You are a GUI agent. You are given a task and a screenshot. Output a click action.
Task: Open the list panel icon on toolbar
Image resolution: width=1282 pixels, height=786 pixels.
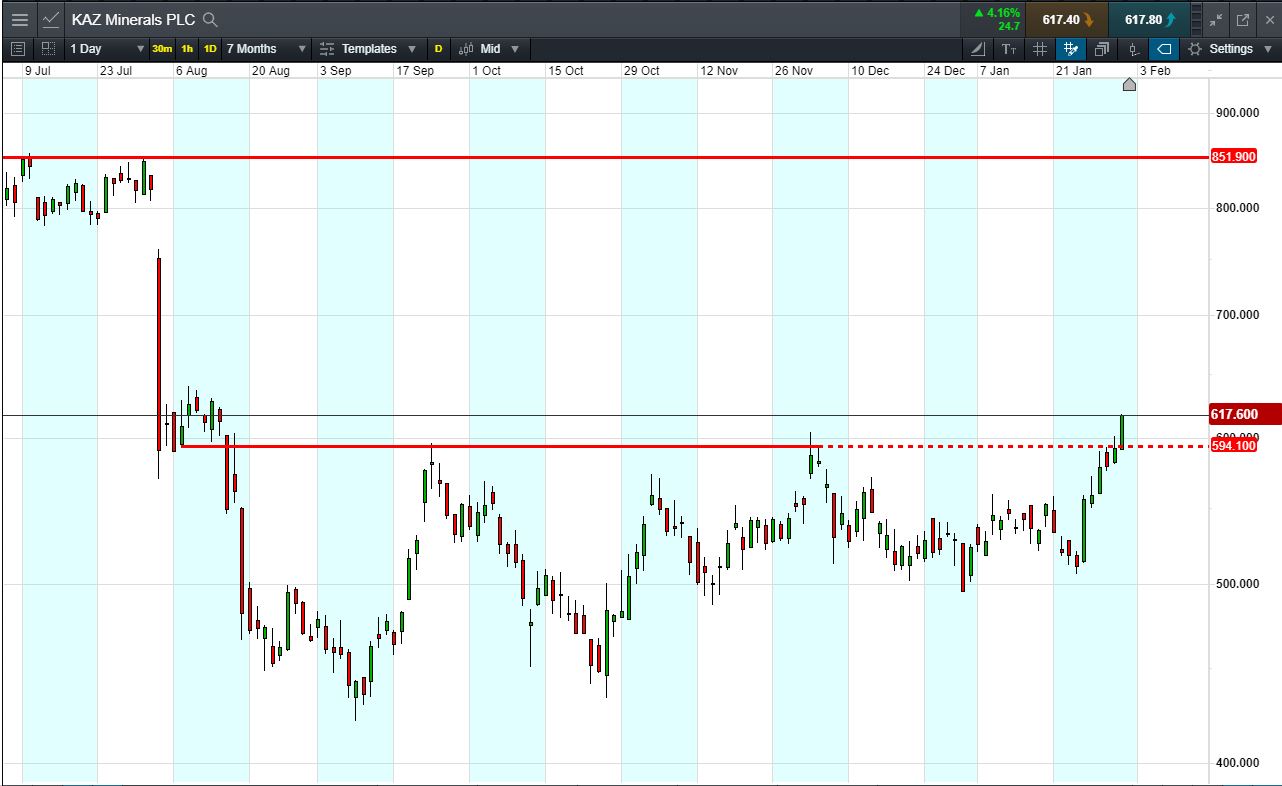coord(18,48)
